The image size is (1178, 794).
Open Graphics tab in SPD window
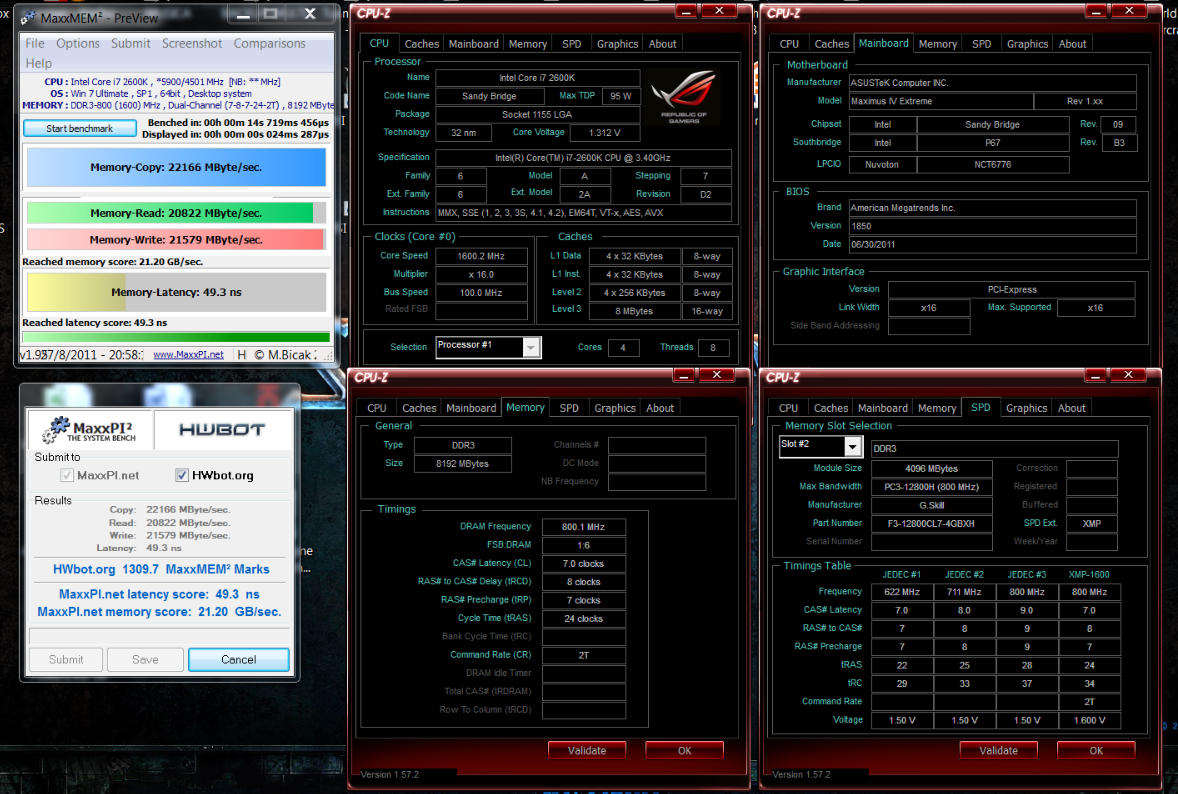(1026, 408)
